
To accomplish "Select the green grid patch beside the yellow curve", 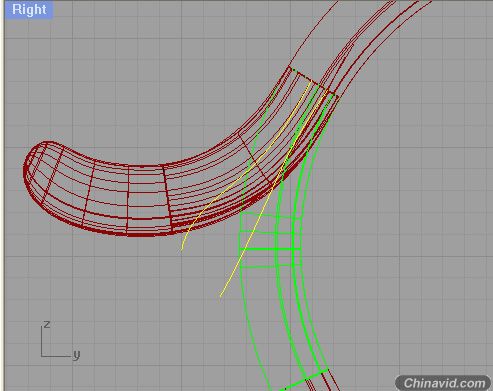I will point(270,240).
